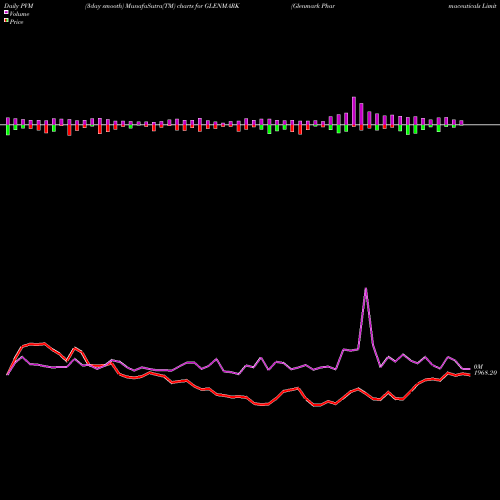Click the tallest magenta volume bar
The image size is (500, 500).
354,111
